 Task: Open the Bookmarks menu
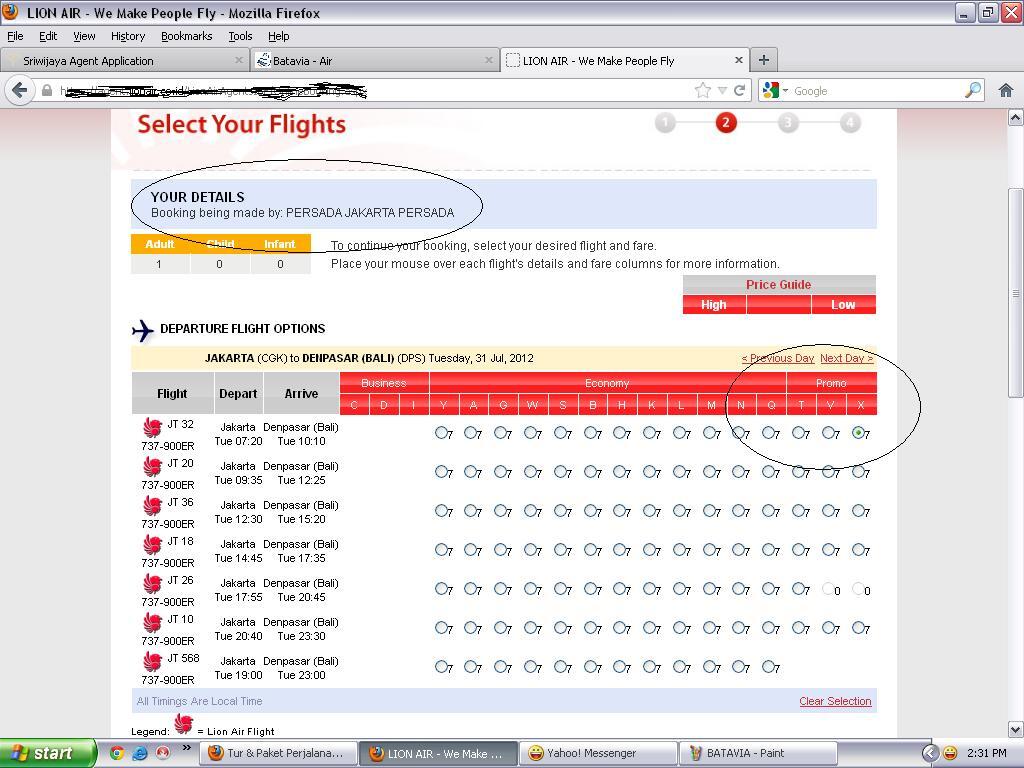(x=187, y=36)
